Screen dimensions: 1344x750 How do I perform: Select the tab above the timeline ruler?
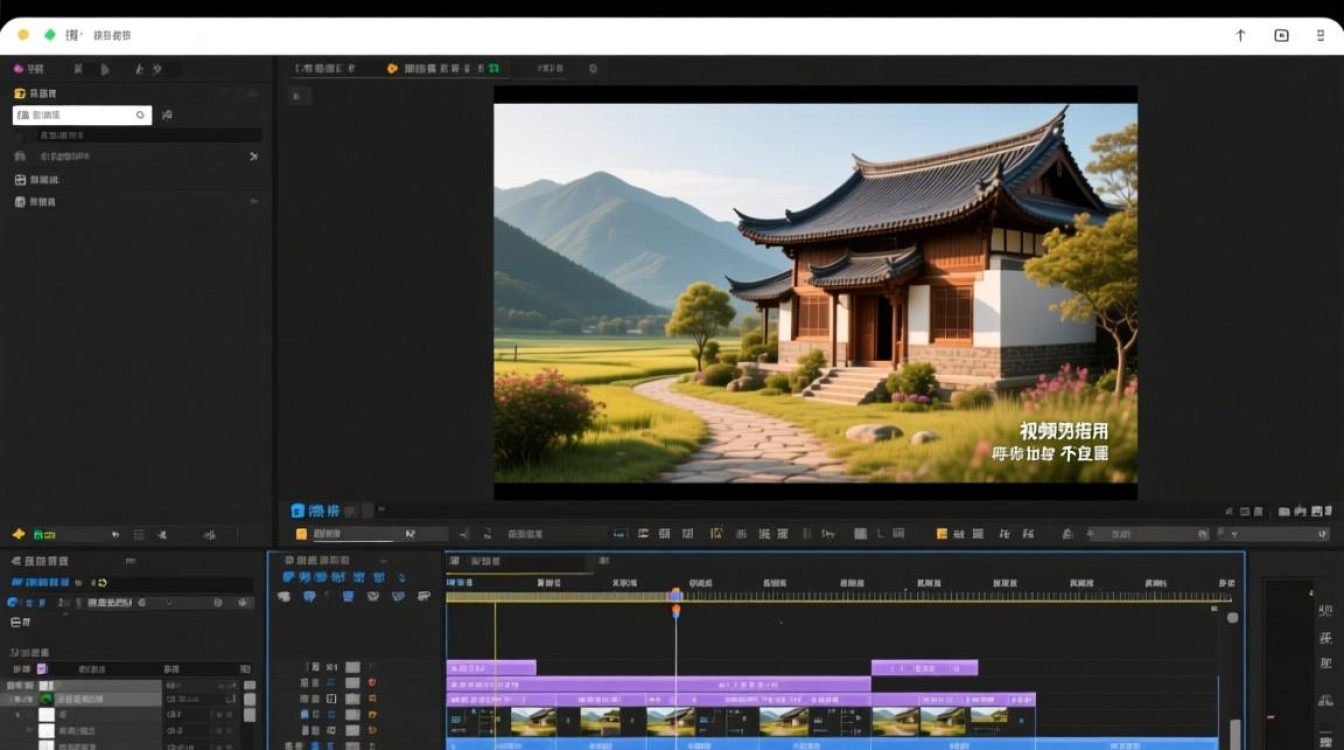(x=478, y=561)
